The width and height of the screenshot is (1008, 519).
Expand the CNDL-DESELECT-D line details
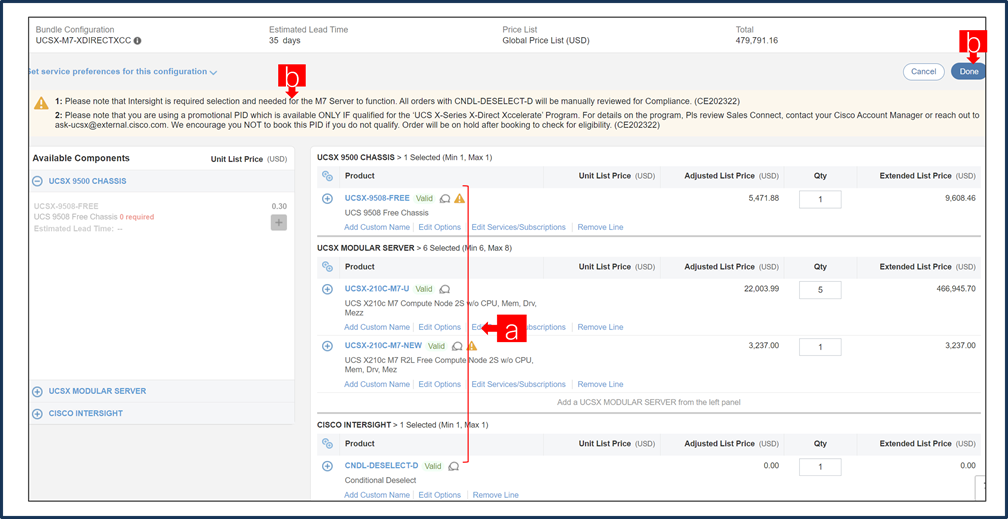coord(327,466)
